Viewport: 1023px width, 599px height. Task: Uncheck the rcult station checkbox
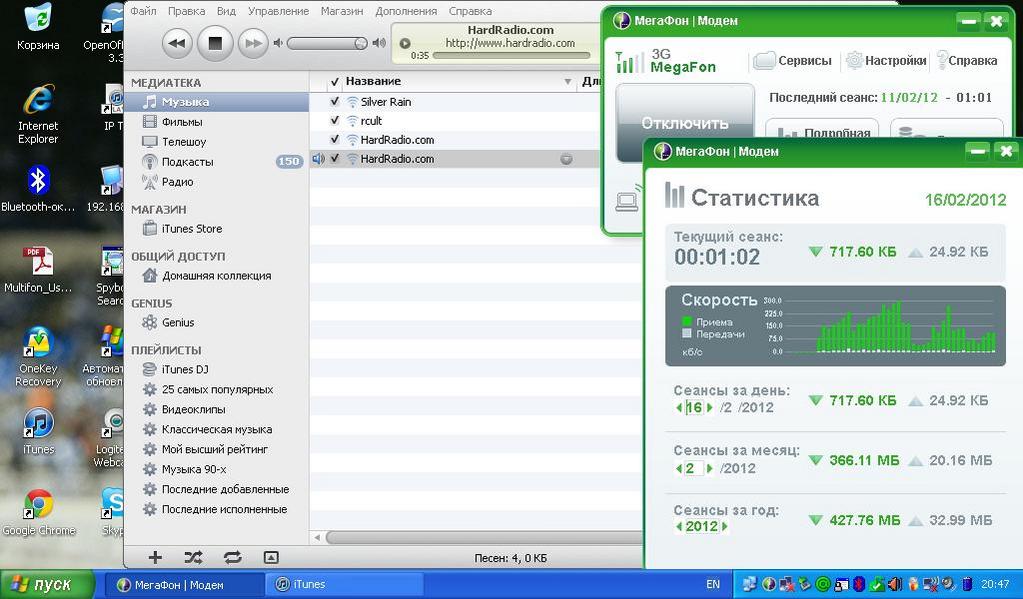(335, 121)
